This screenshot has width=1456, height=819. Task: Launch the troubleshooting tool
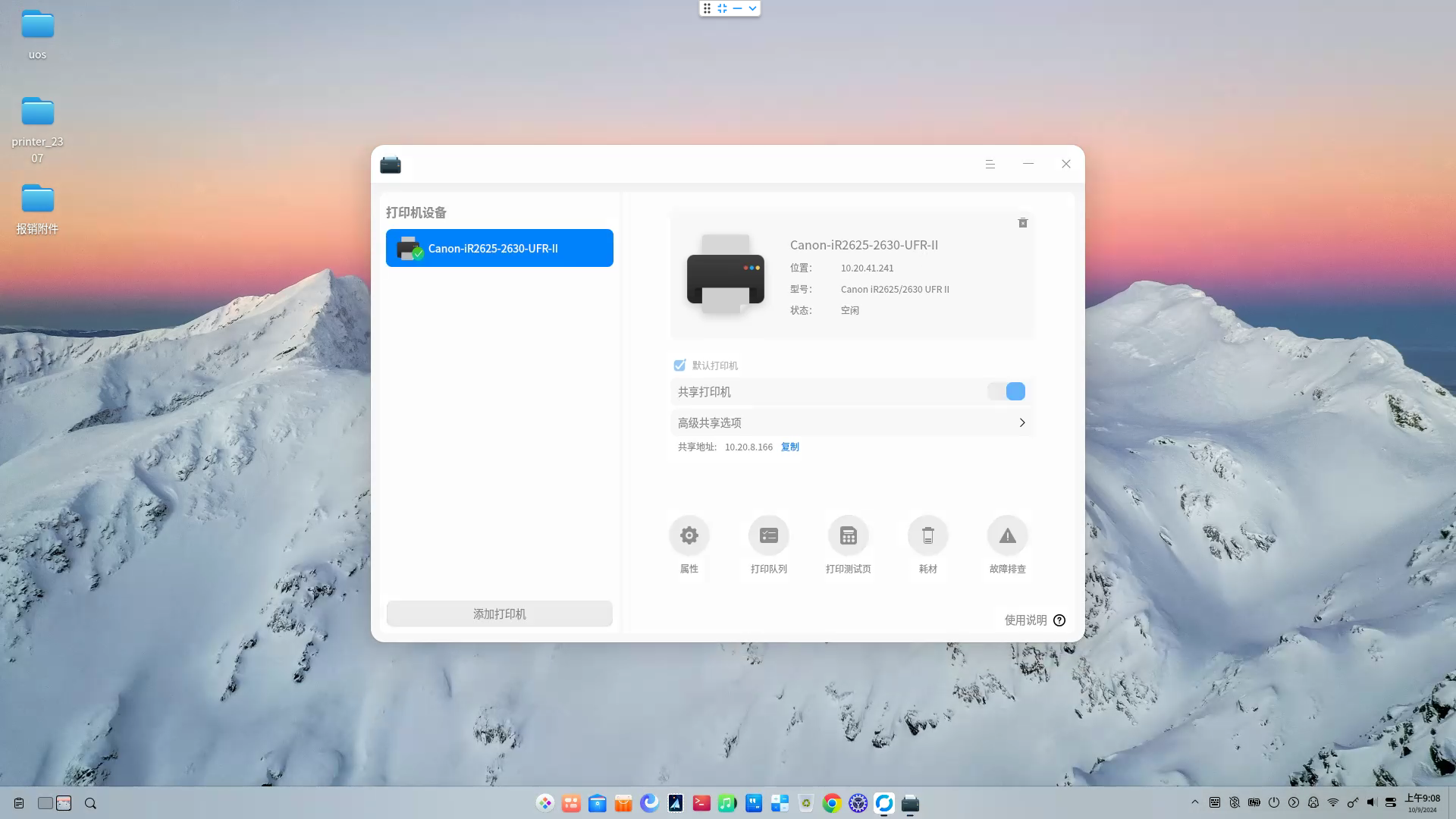(1007, 535)
